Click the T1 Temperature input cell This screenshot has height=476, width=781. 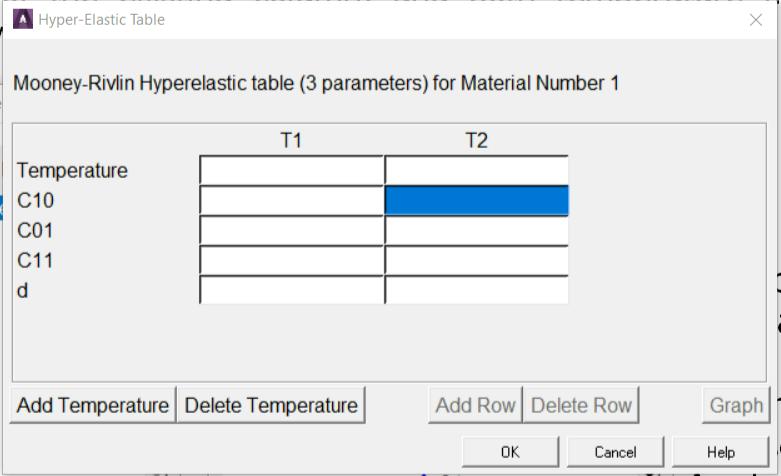[291, 170]
